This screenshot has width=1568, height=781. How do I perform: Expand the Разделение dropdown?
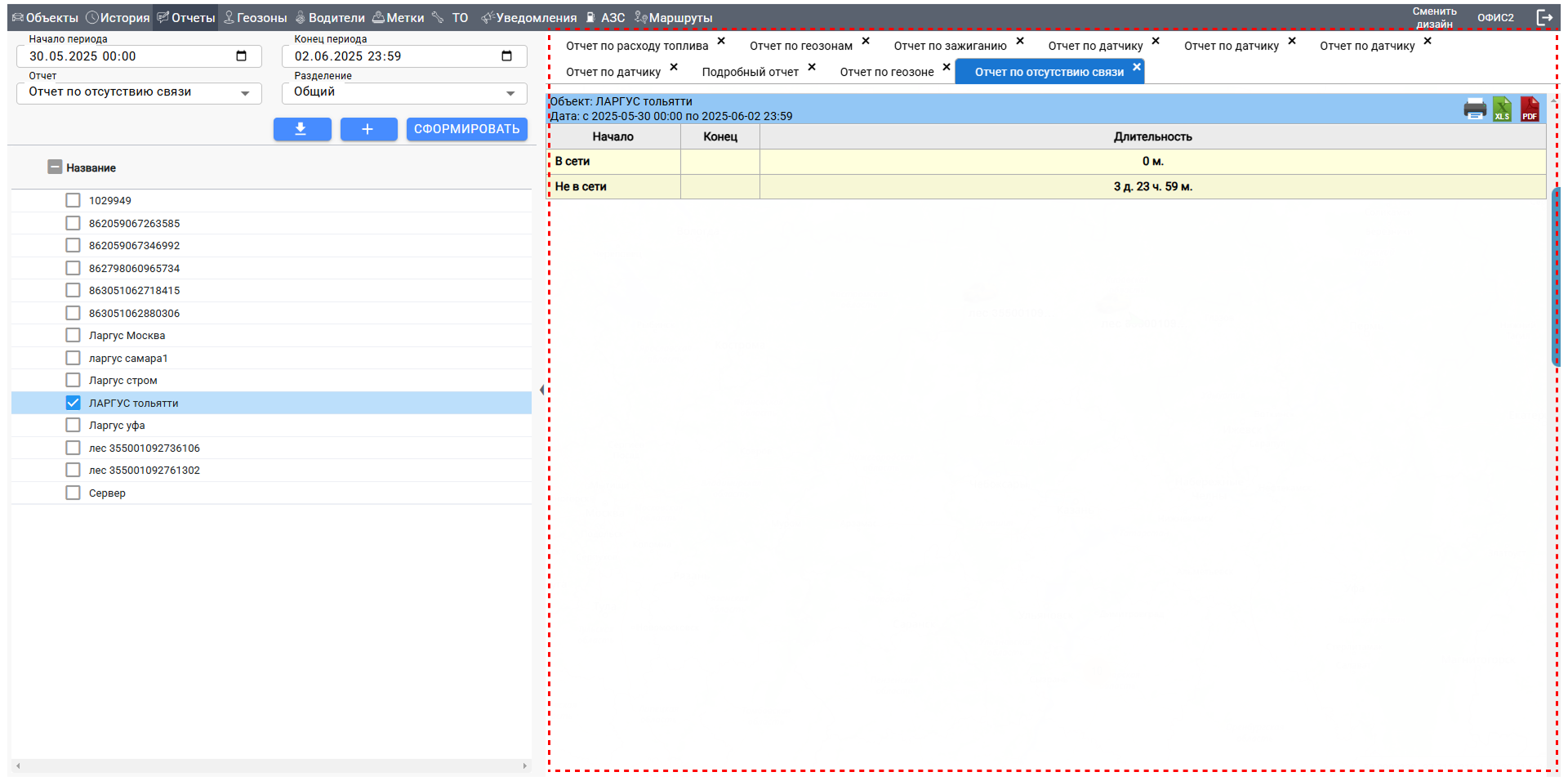pyautogui.click(x=404, y=93)
